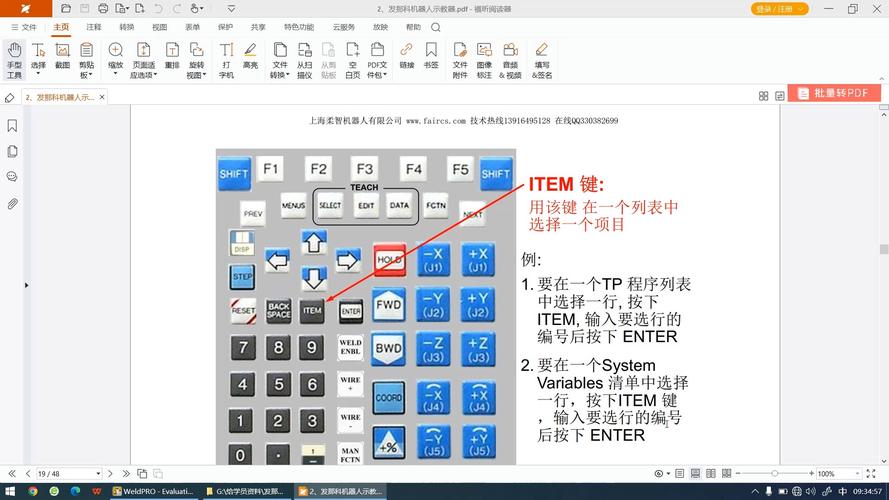The image size is (889, 500).
Task: Insert a Blank Page (空白页)
Action: (353, 60)
